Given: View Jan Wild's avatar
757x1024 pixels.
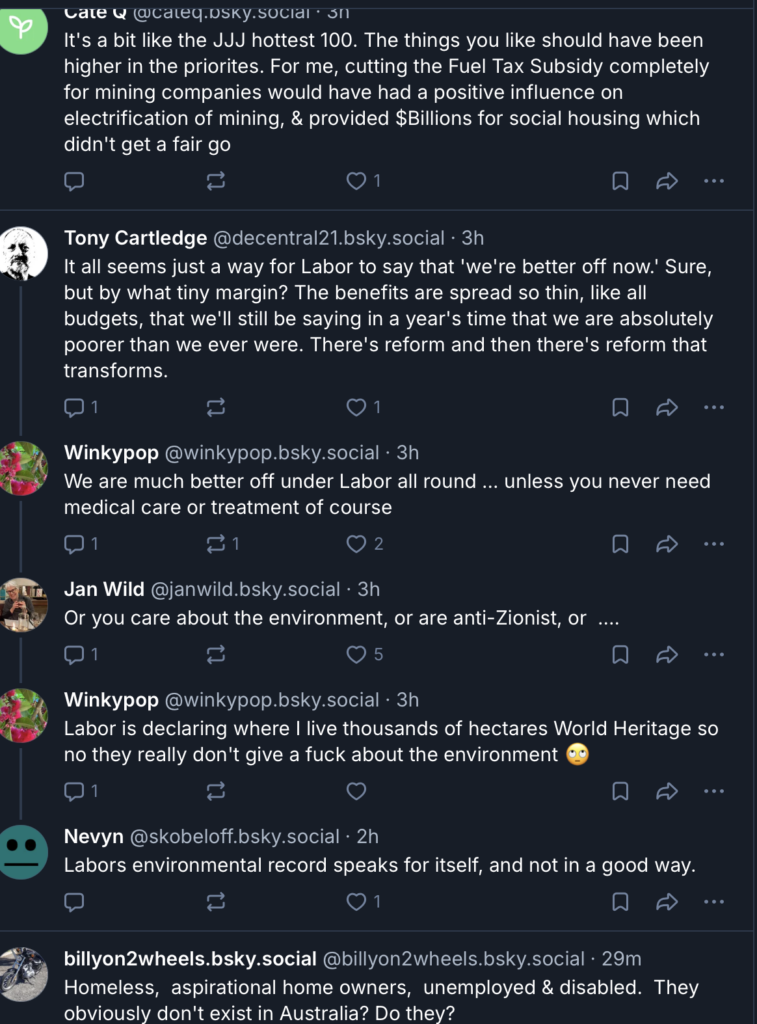Looking at the screenshot, I should (23, 605).
